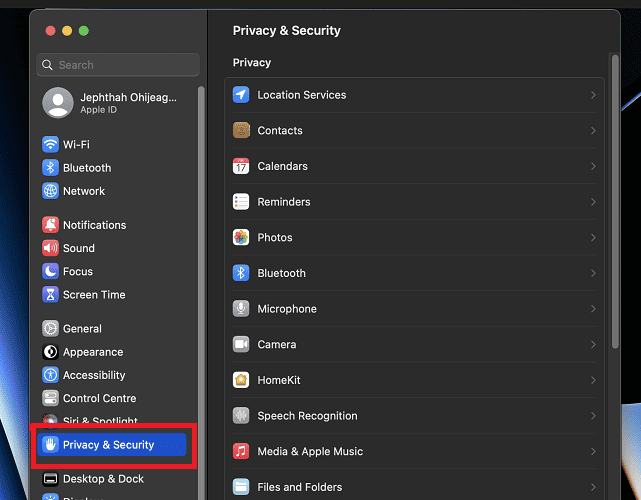Click the Photos flower icon
This screenshot has width=641, height=500.
click(241, 238)
